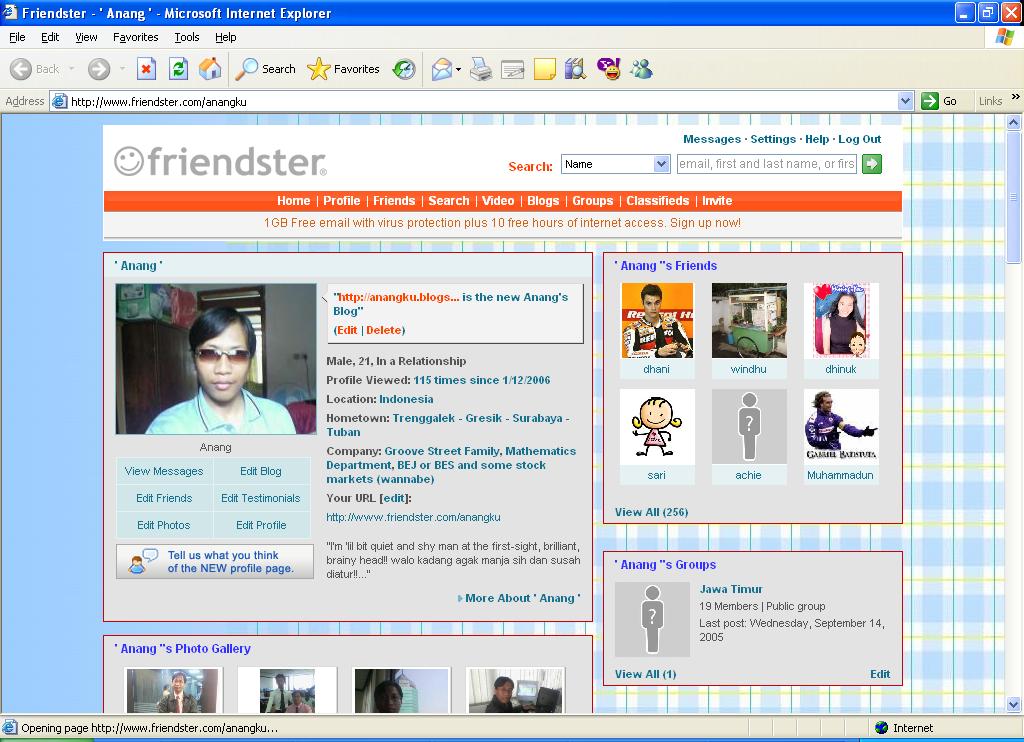Open the File menu
Image resolution: width=1024 pixels, height=742 pixels.
(x=17, y=37)
